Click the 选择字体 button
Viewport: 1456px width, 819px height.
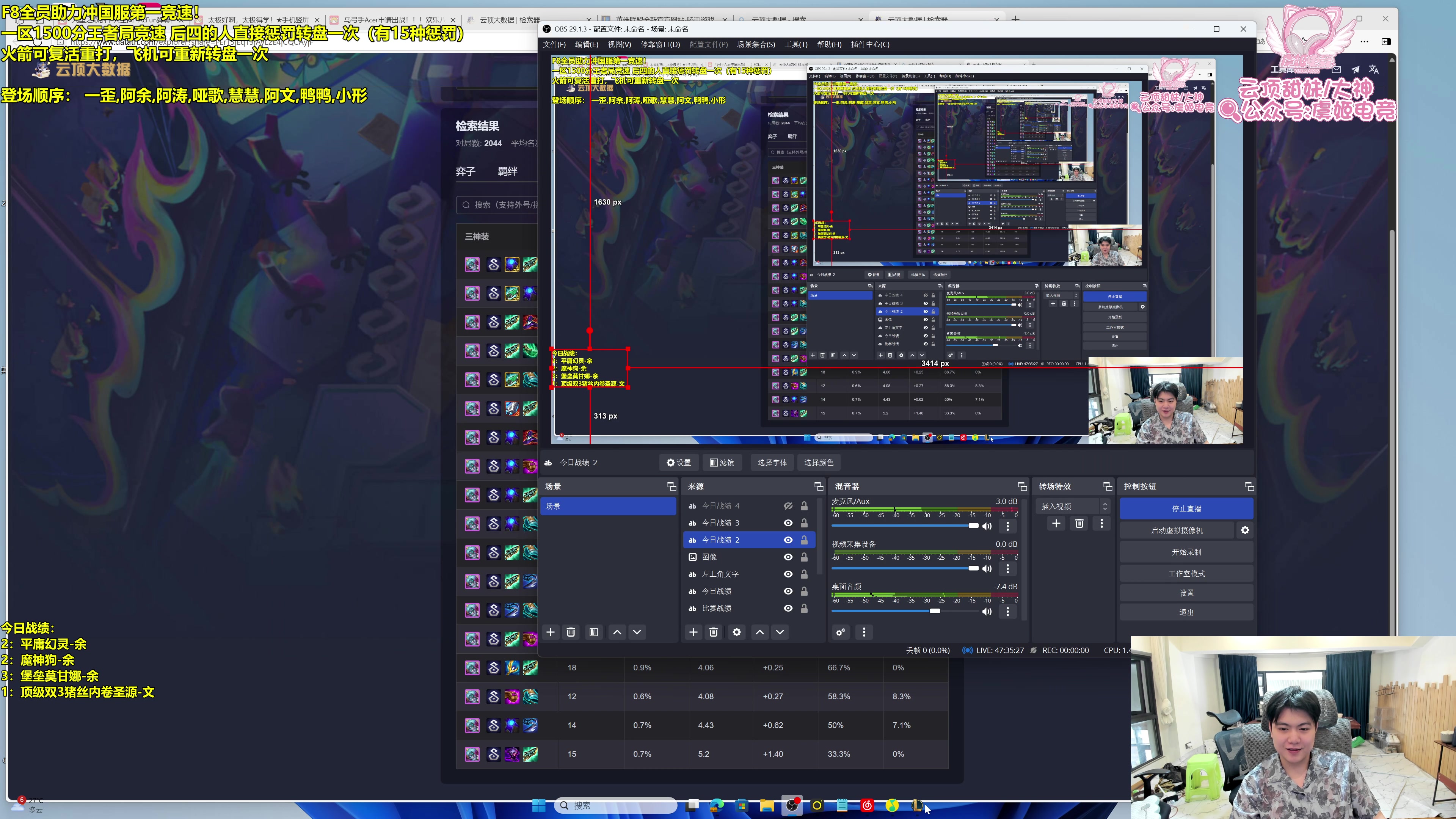point(772,462)
